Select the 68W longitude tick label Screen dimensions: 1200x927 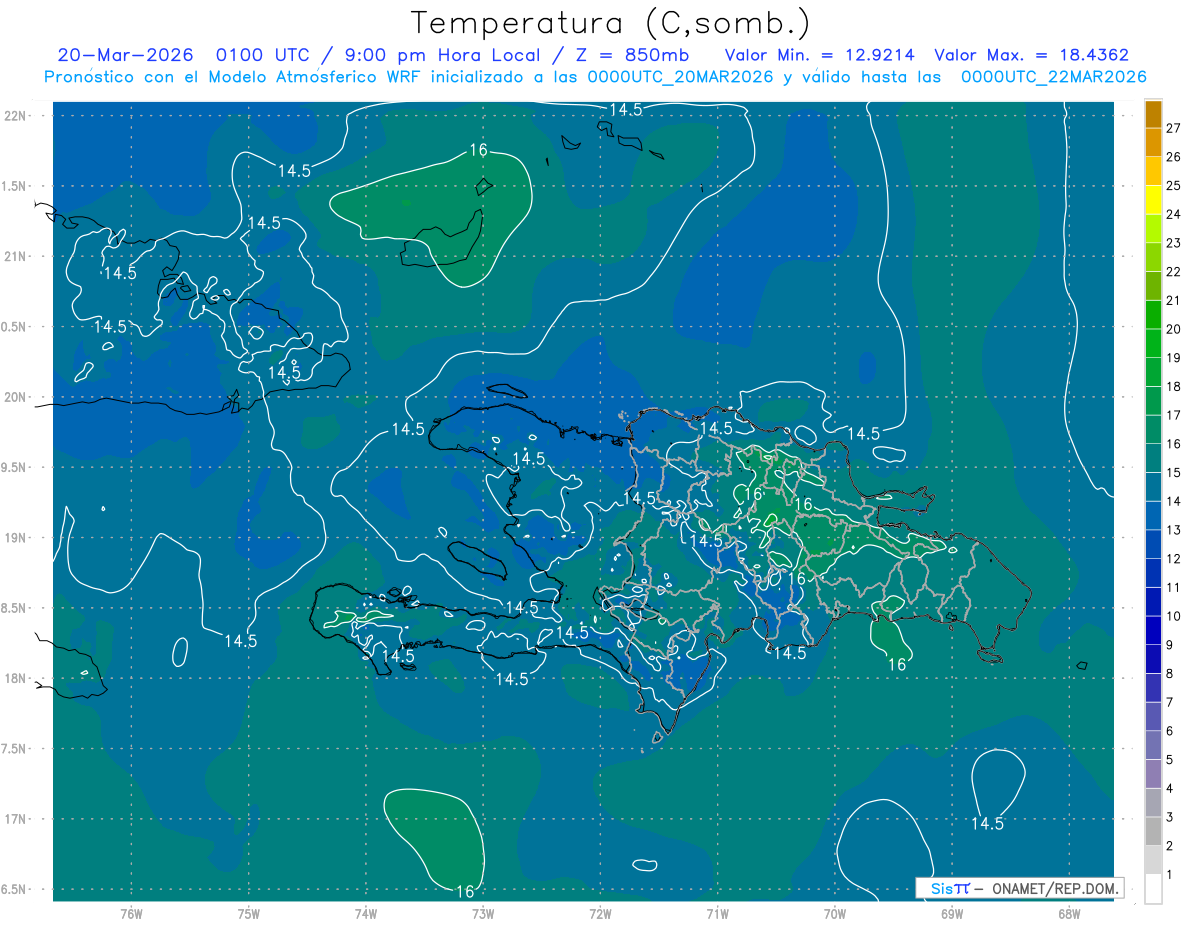[x=1069, y=914]
